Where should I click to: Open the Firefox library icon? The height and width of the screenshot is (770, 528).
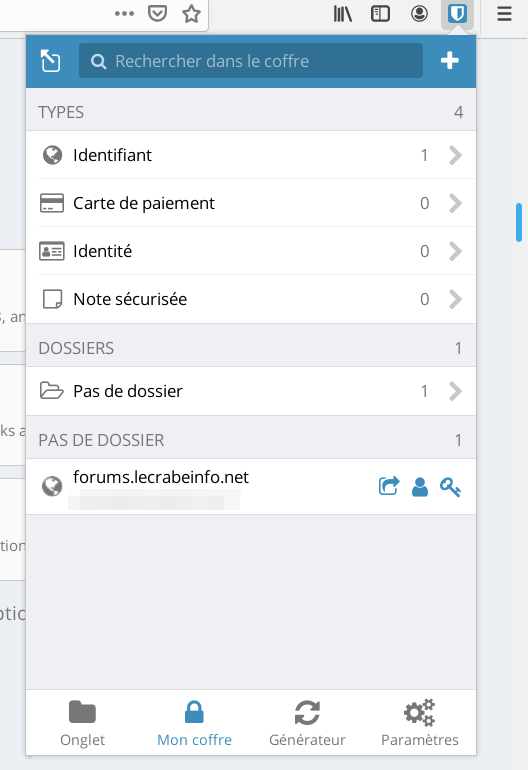click(x=342, y=14)
